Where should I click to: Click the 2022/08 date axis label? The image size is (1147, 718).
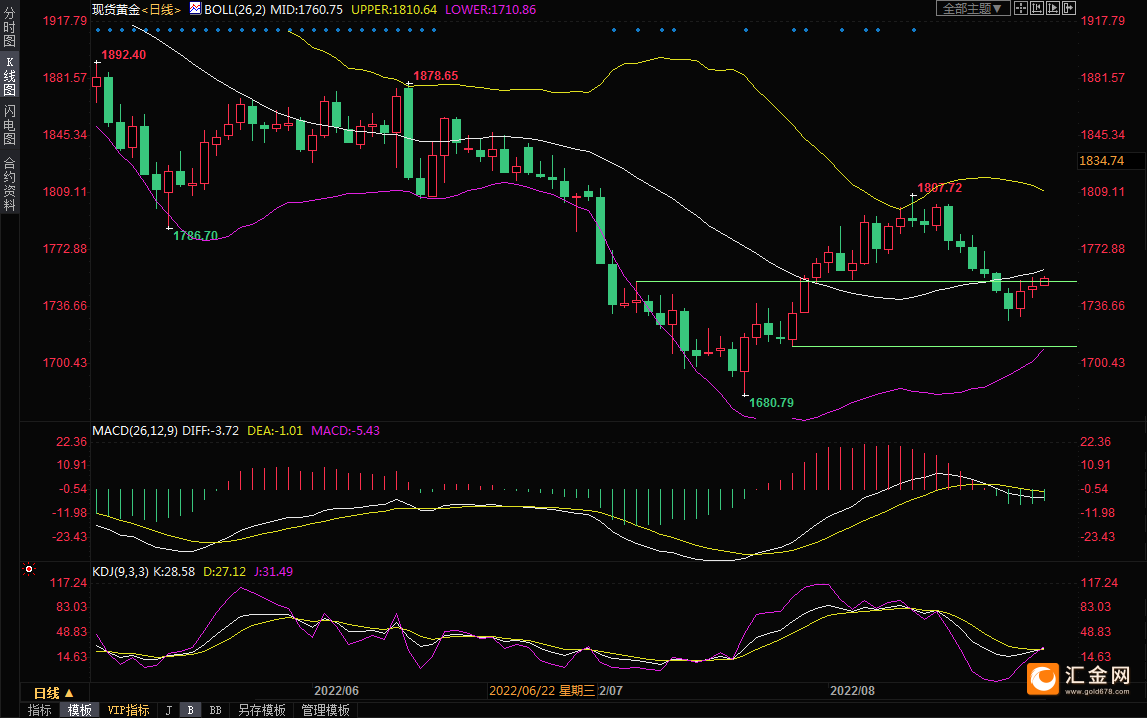point(852,690)
